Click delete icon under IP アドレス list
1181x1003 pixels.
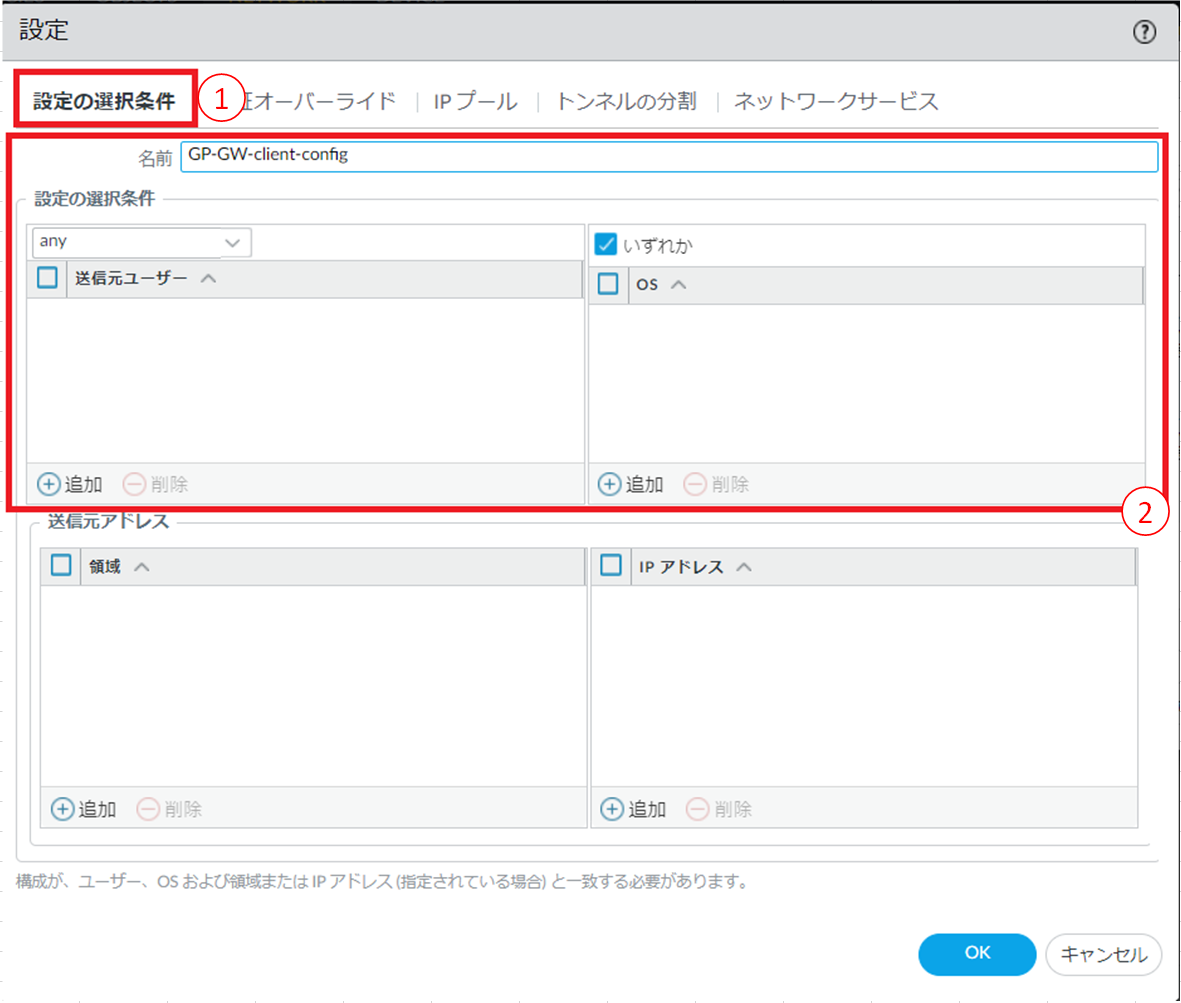click(698, 809)
